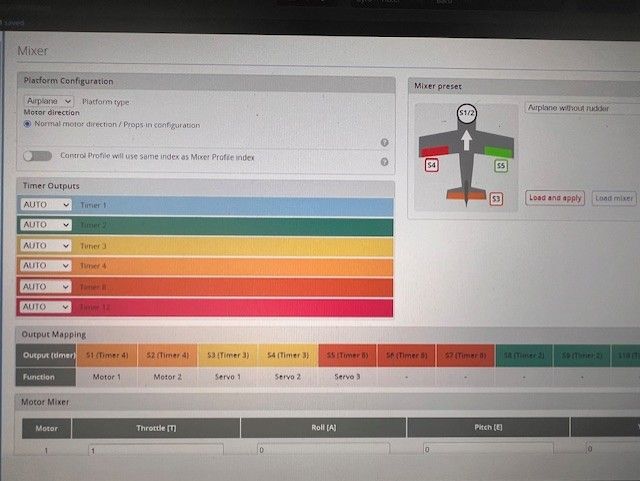640x481 pixels.
Task: Click the S1 (Timer 4) output mapping cell
Action: coord(106,355)
